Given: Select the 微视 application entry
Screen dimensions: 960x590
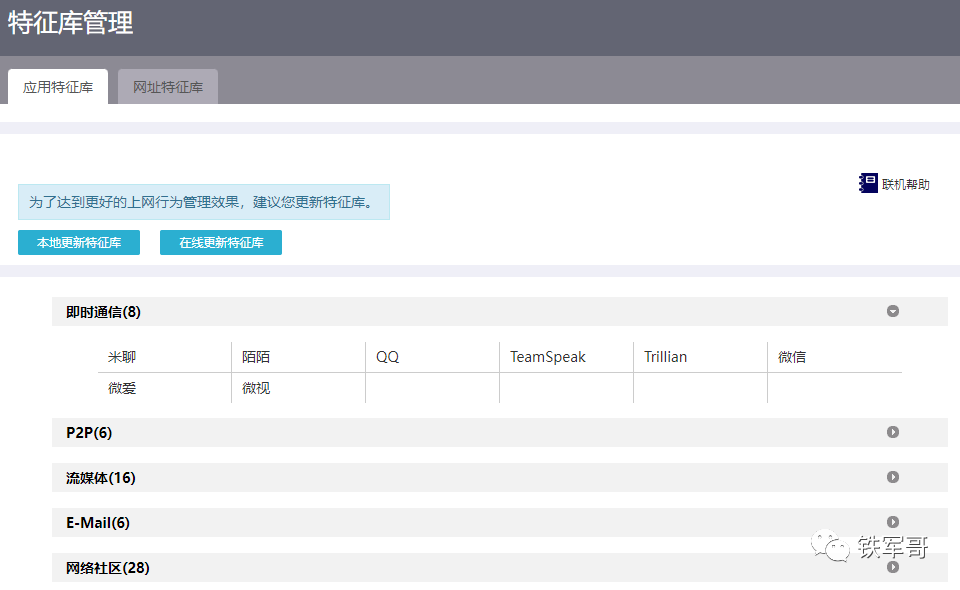Looking at the screenshot, I should [x=256, y=388].
